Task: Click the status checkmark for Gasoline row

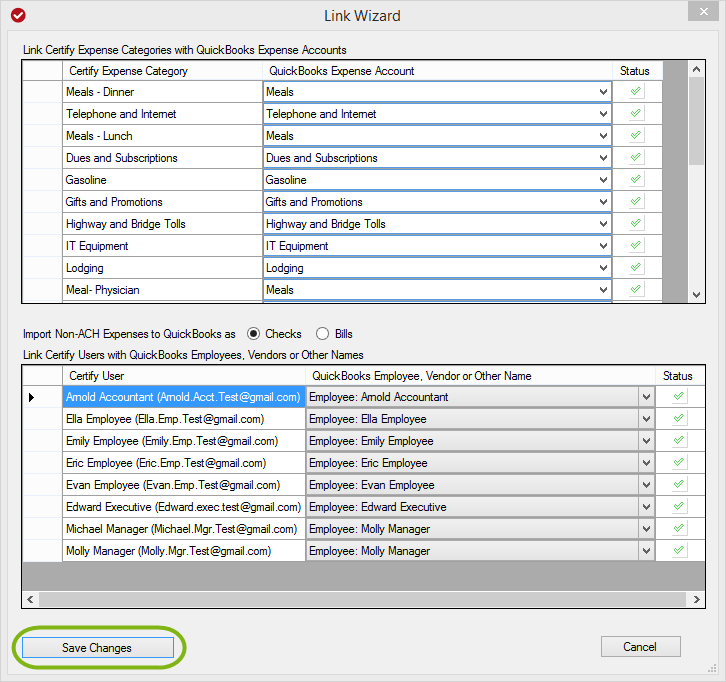Action: pyautogui.click(x=636, y=179)
